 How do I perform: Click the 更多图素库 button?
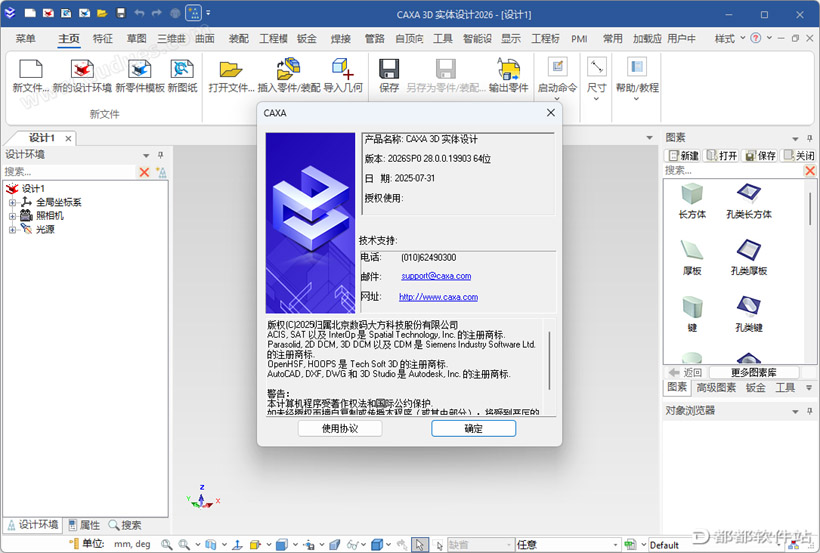(x=754, y=373)
